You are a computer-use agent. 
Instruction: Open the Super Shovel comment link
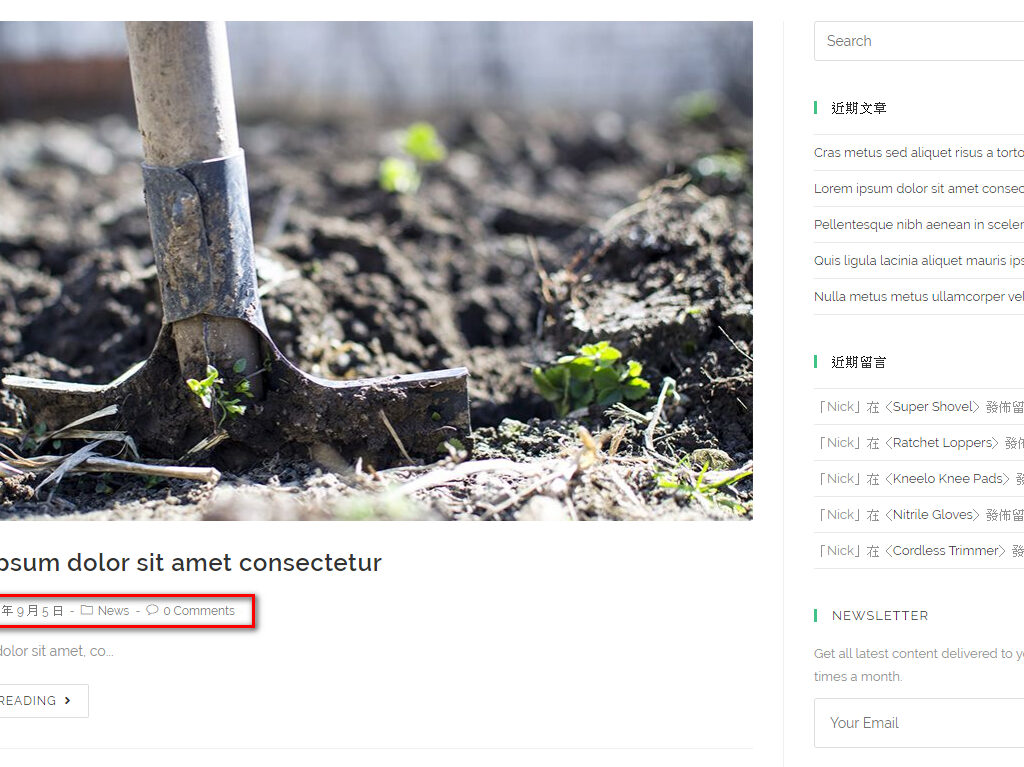932,406
